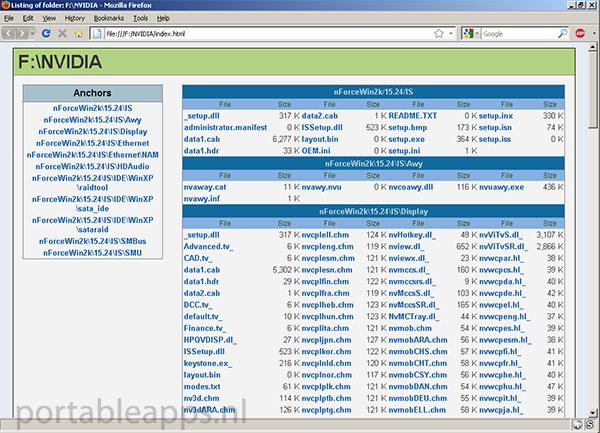The width and height of the screenshot is (600, 433).
Task: Open the Adblock Plus dropdown arrow
Action: pyautogui.click(x=594, y=34)
